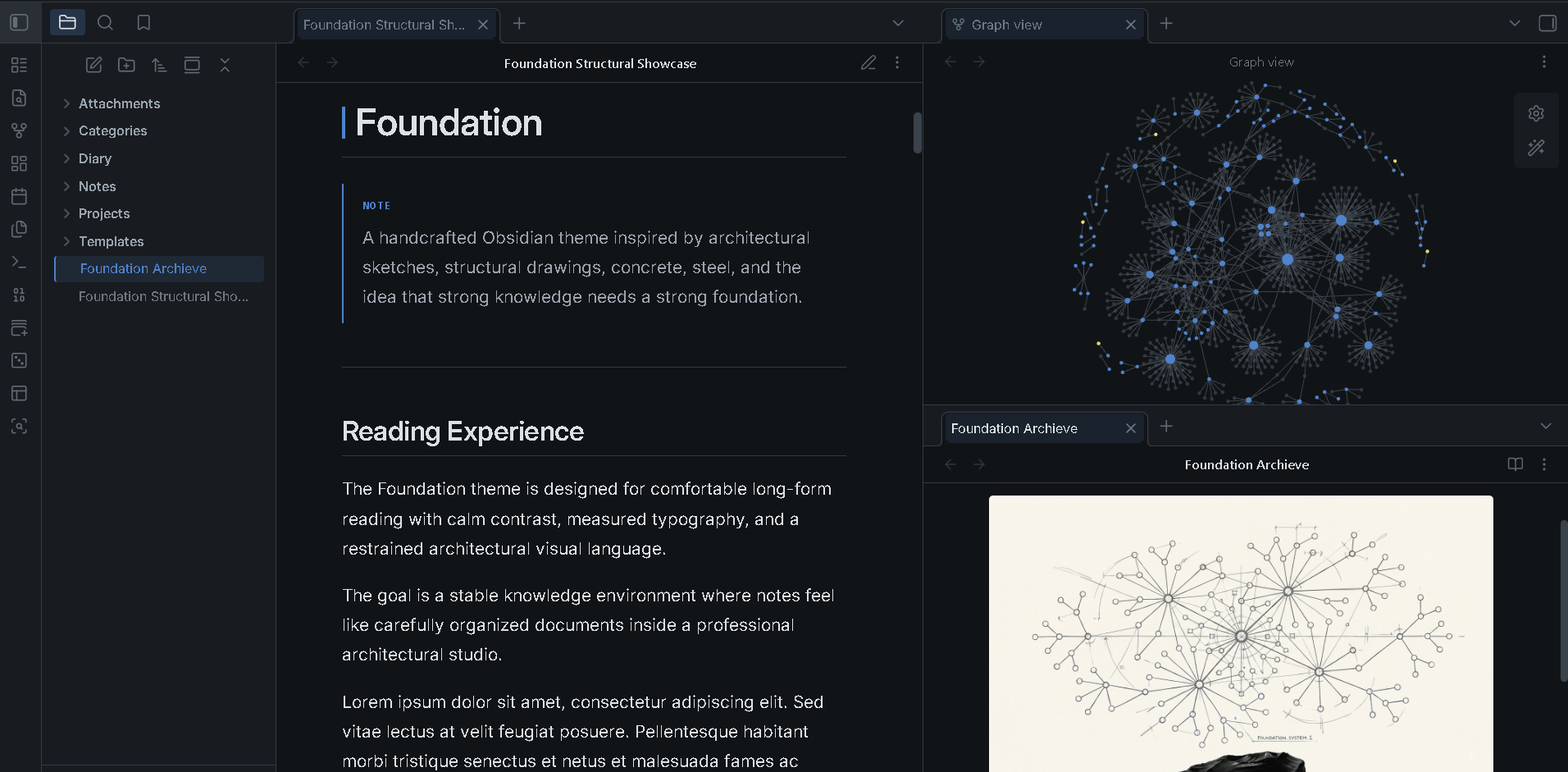Open a random note with the dice icon

click(x=20, y=360)
